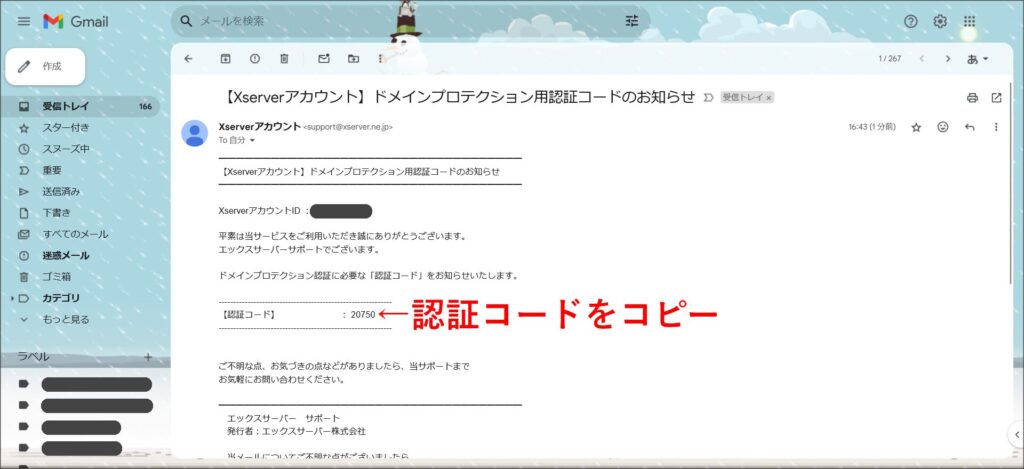
Task: Click the Gmail logo
Action: tap(76, 22)
